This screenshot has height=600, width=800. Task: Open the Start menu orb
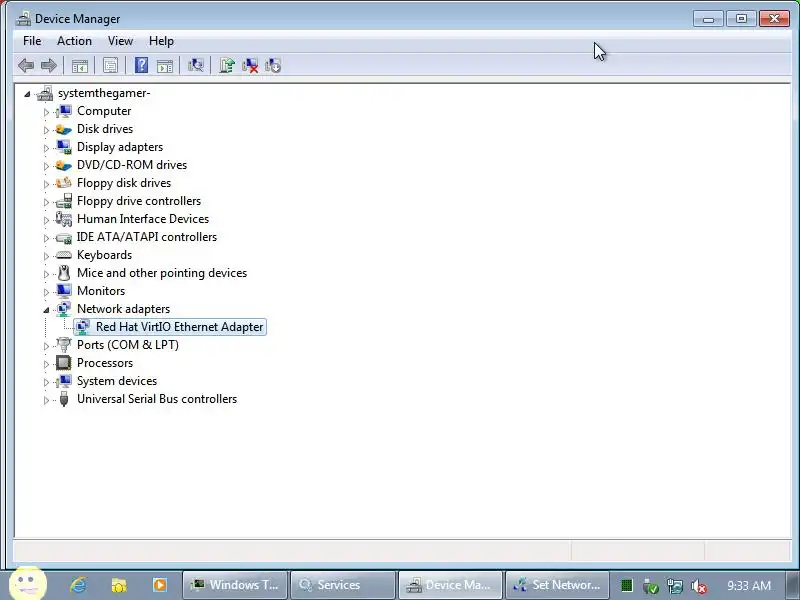tap(28, 583)
